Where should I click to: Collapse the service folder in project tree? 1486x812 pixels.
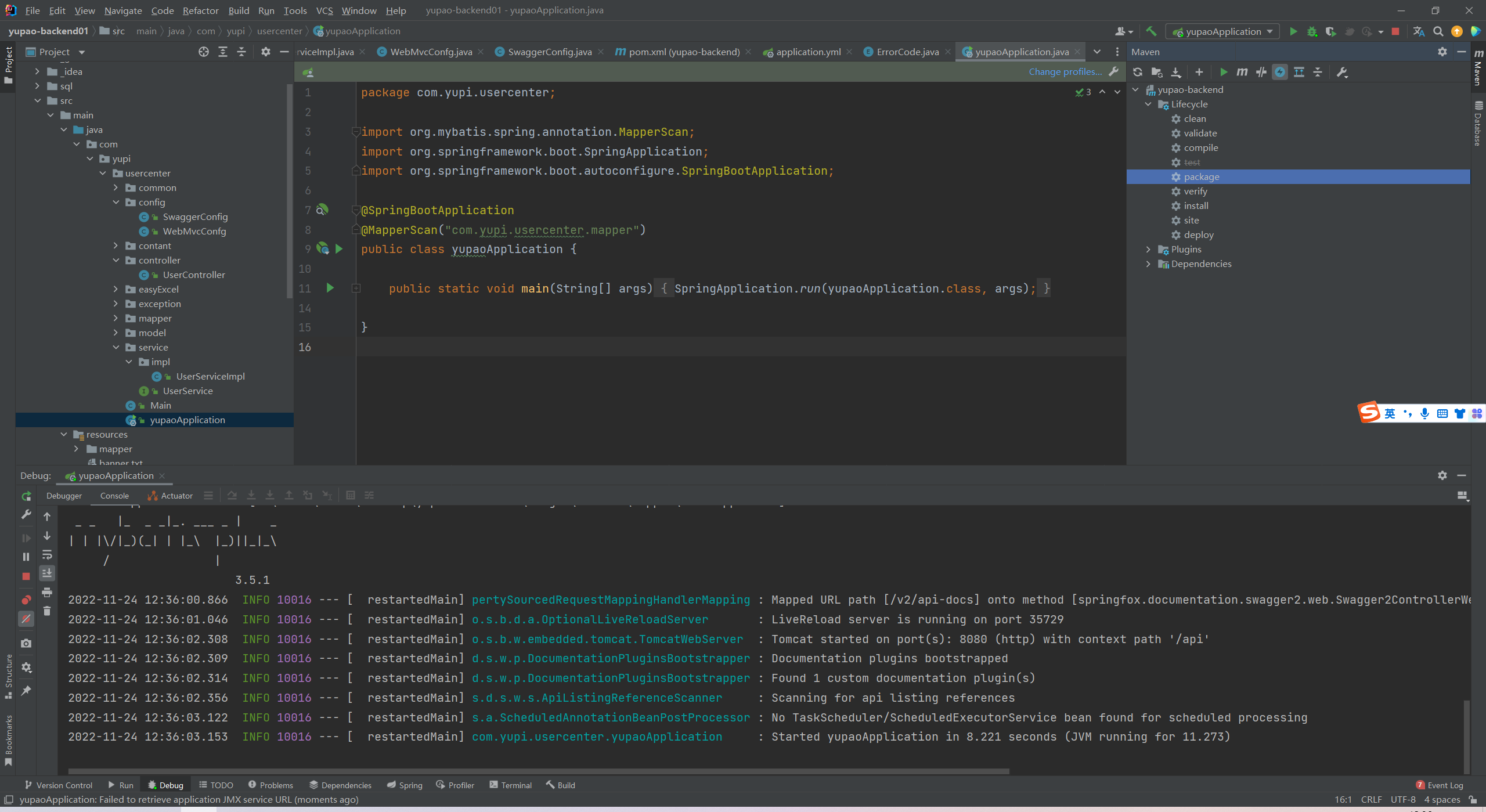click(x=116, y=347)
